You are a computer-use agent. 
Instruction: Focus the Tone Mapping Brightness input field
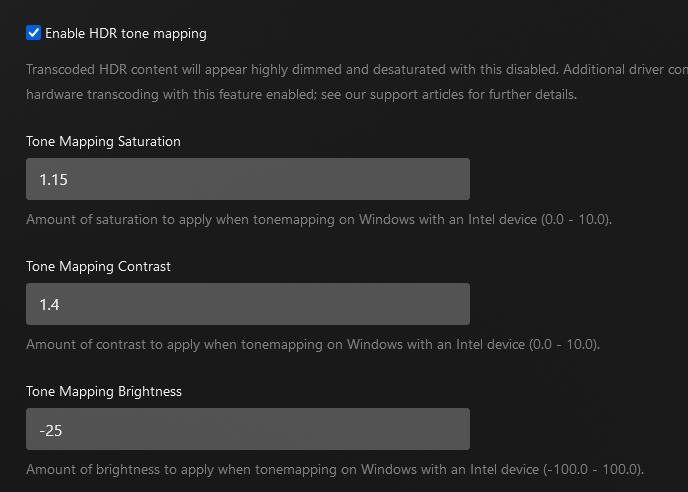(x=247, y=429)
